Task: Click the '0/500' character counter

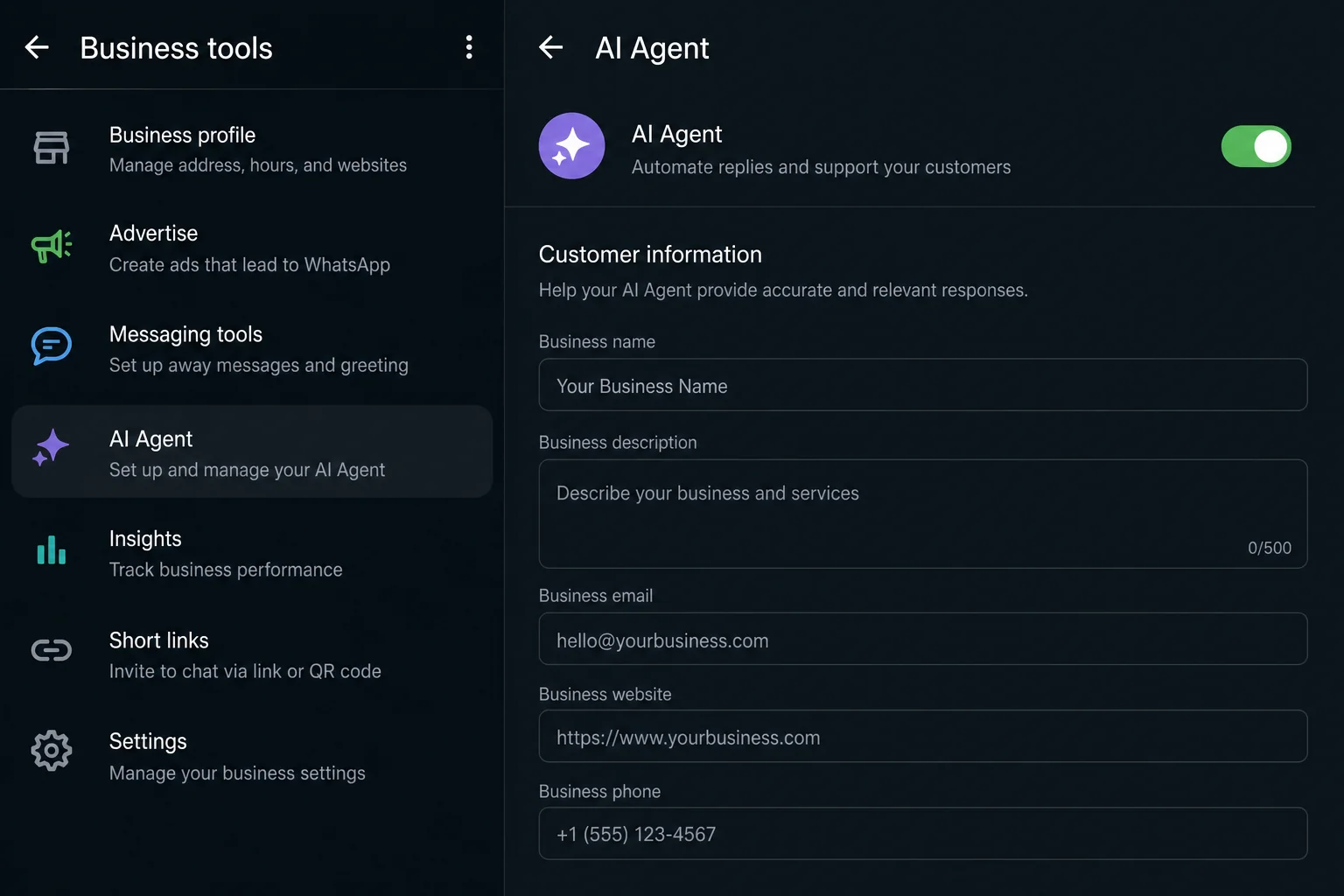Action: click(1270, 548)
